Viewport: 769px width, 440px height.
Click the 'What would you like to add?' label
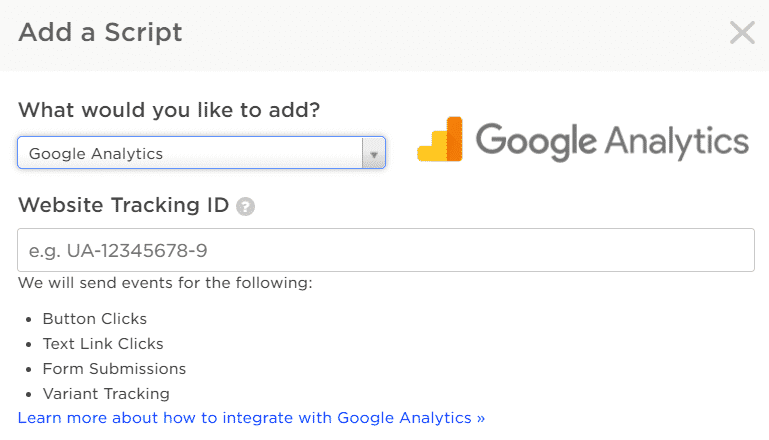point(169,110)
